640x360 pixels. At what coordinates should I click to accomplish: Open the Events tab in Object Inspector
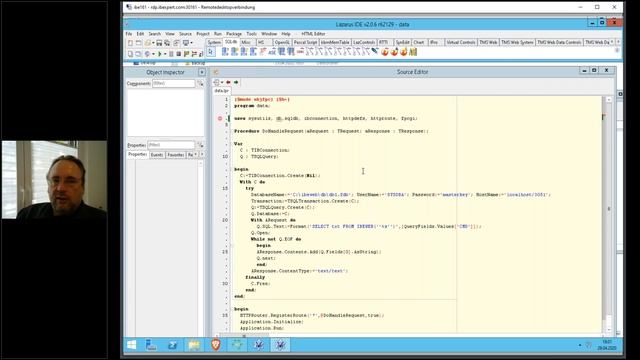pos(157,155)
